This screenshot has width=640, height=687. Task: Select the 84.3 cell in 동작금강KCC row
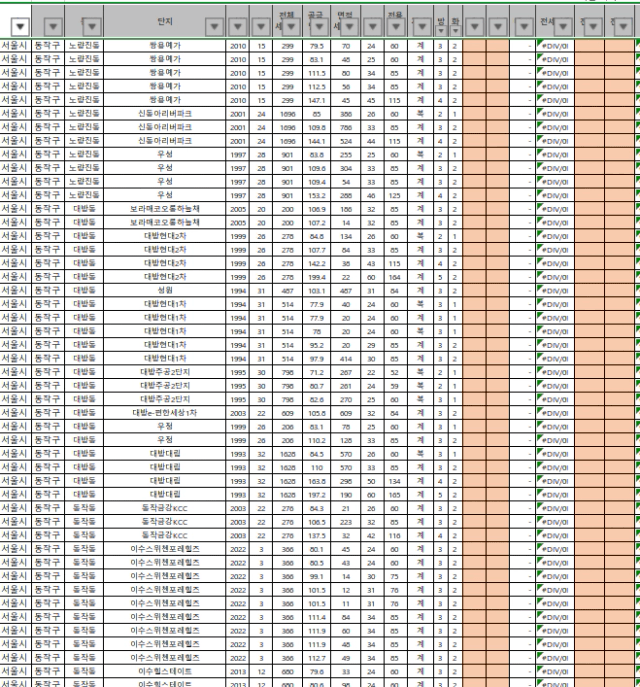coord(316,508)
